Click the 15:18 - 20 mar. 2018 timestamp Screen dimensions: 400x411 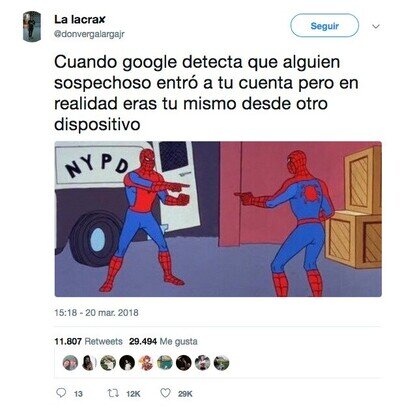coord(96,313)
